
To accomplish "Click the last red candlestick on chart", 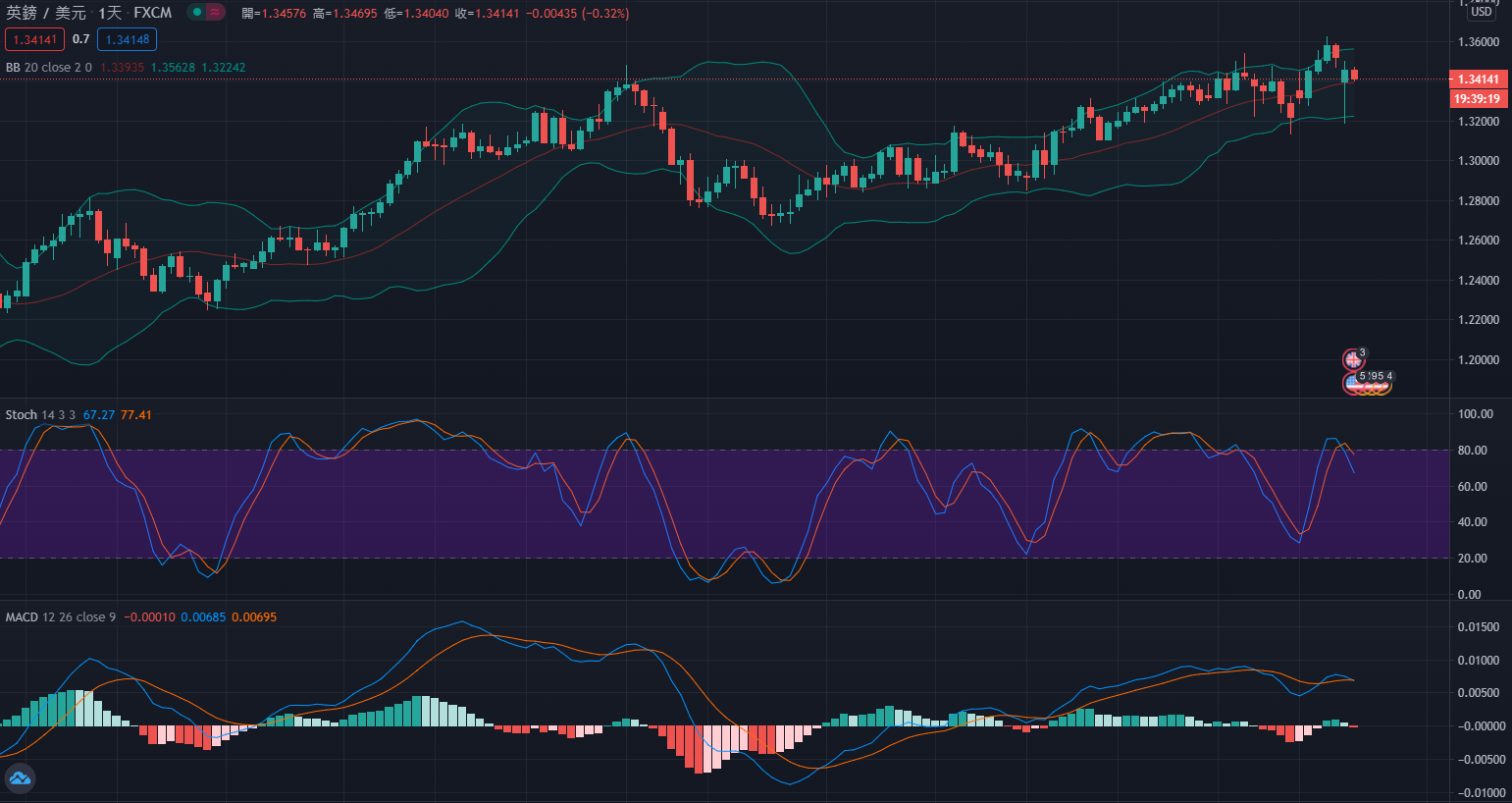I will point(1354,75).
